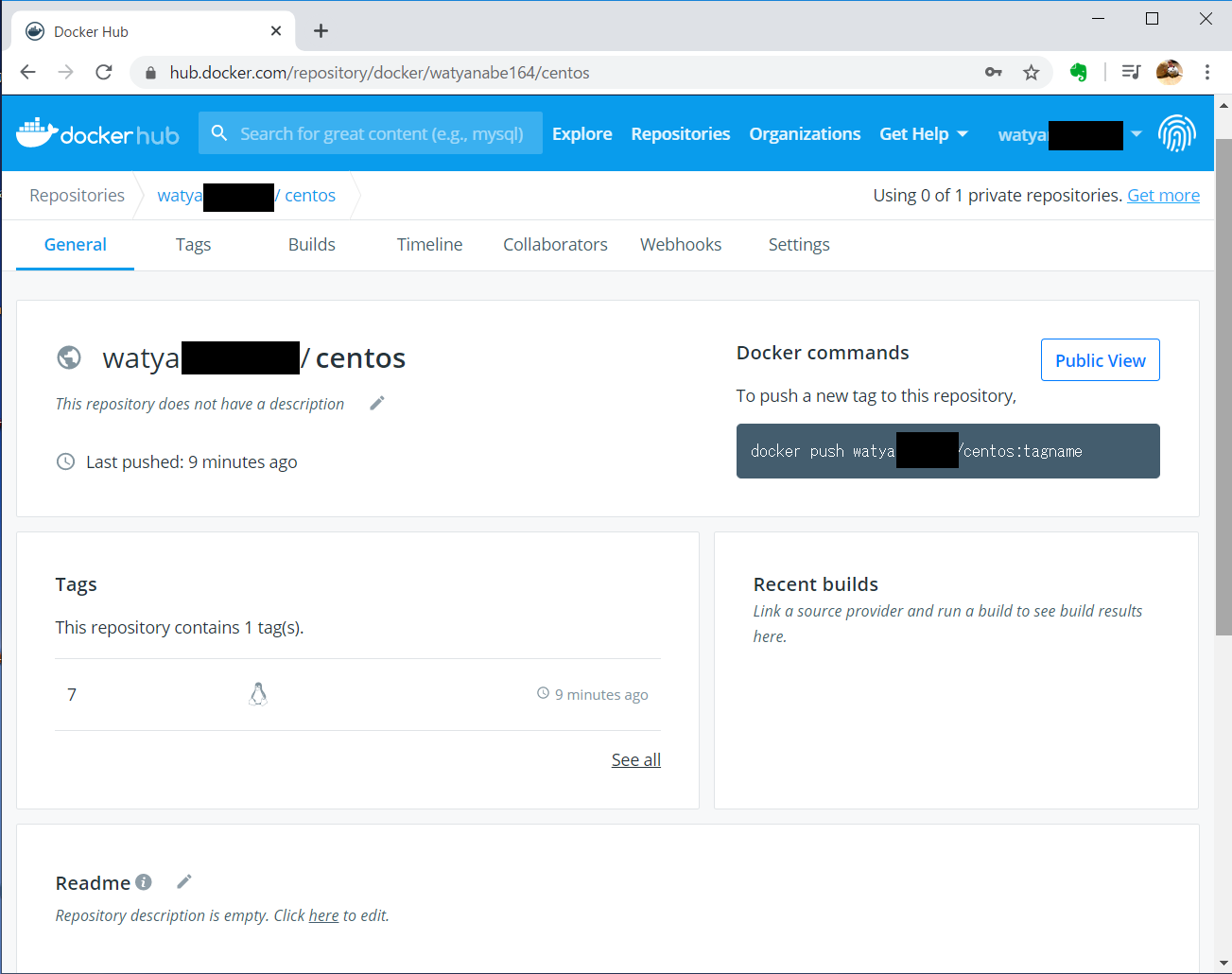The width and height of the screenshot is (1232, 974).
Task: Click the Readme edit pencil icon
Action: (184, 881)
